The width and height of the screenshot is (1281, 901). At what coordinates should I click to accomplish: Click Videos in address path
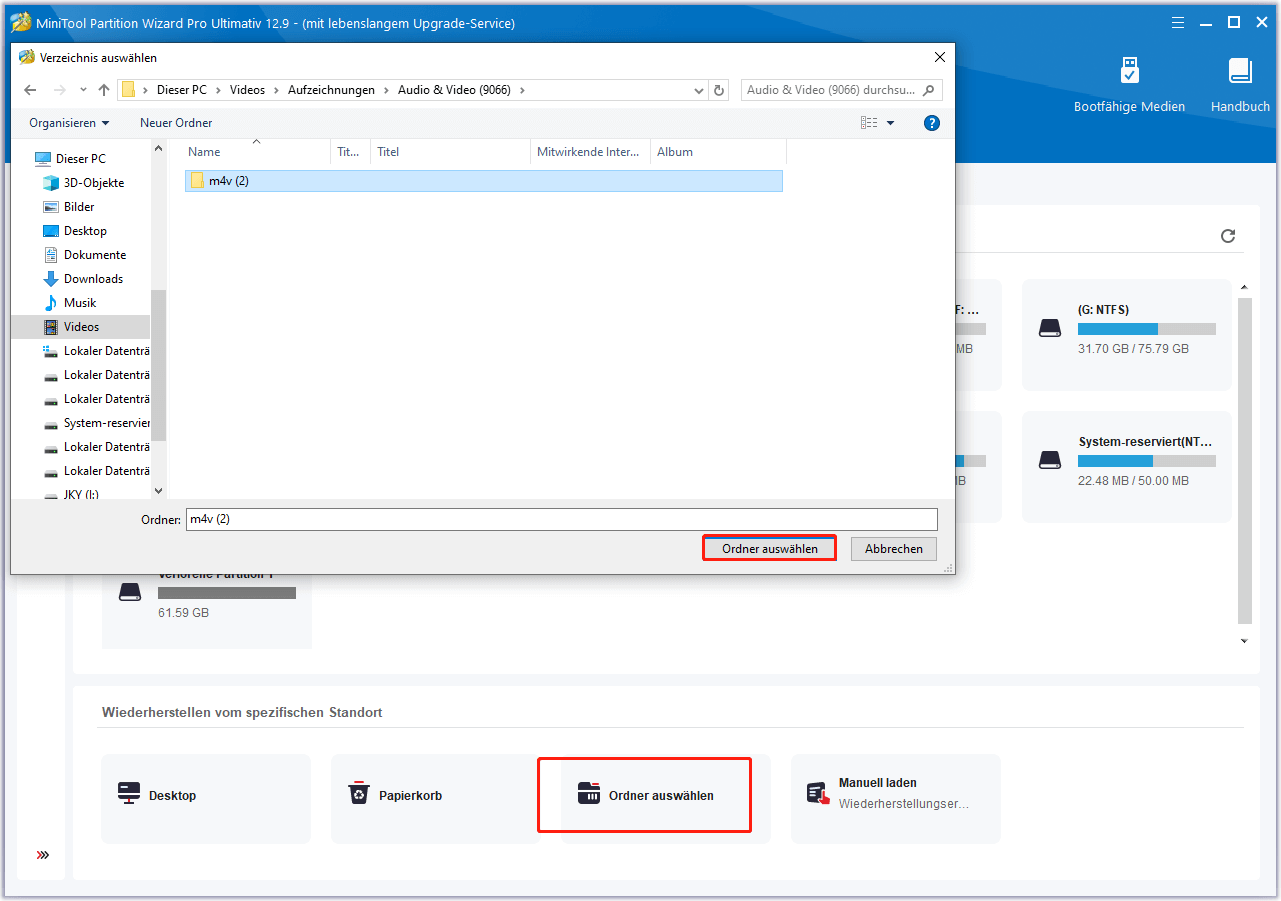coord(248,90)
